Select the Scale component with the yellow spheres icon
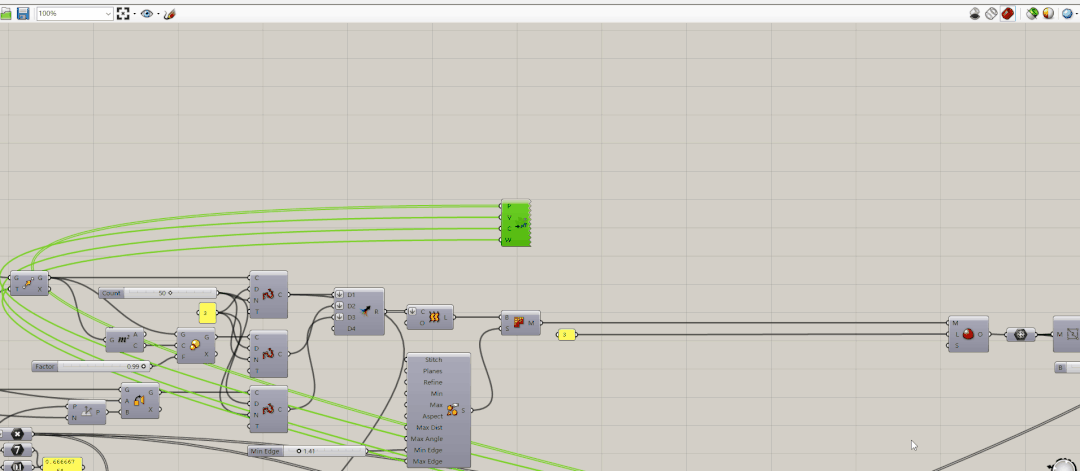Viewport: 1080px width, 471px height. (x=195, y=345)
